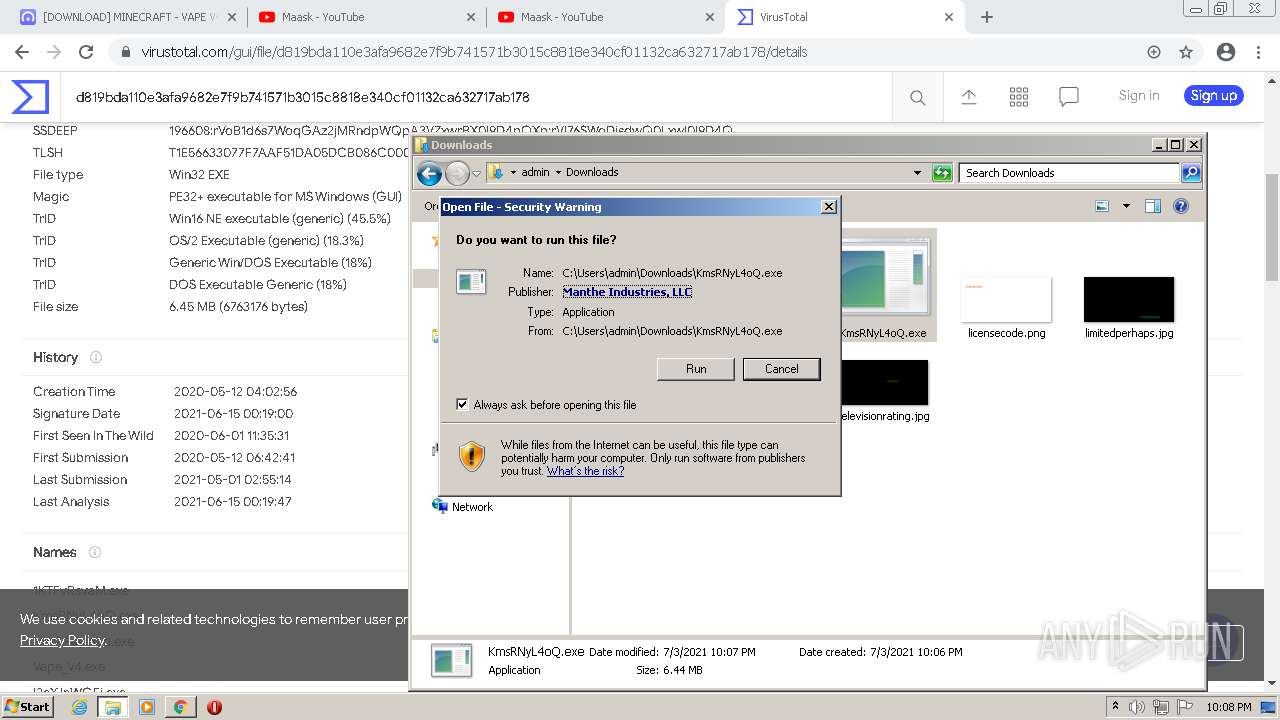Close the VirusTotal tab
1280x720 pixels.
[949, 17]
